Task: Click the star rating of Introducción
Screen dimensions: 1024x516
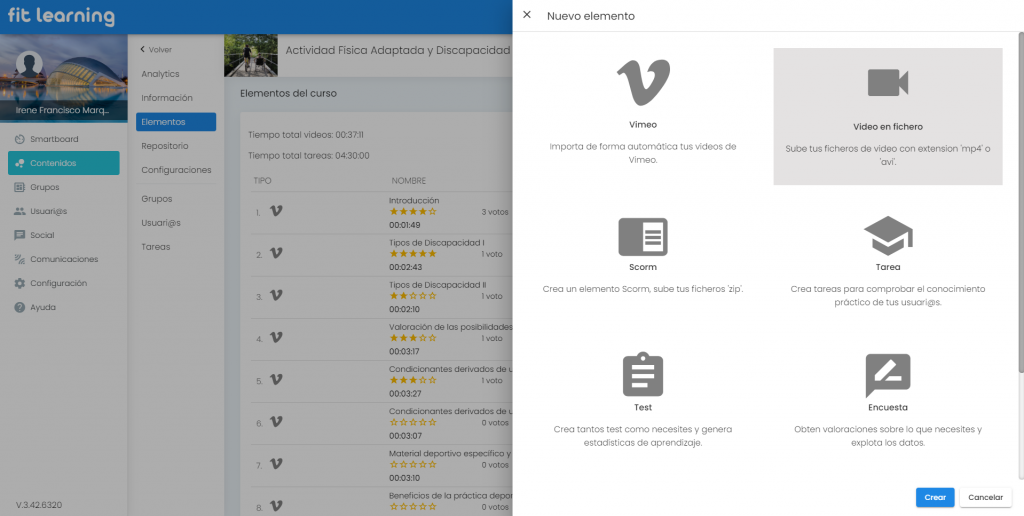Action: (x=412, y=212)
